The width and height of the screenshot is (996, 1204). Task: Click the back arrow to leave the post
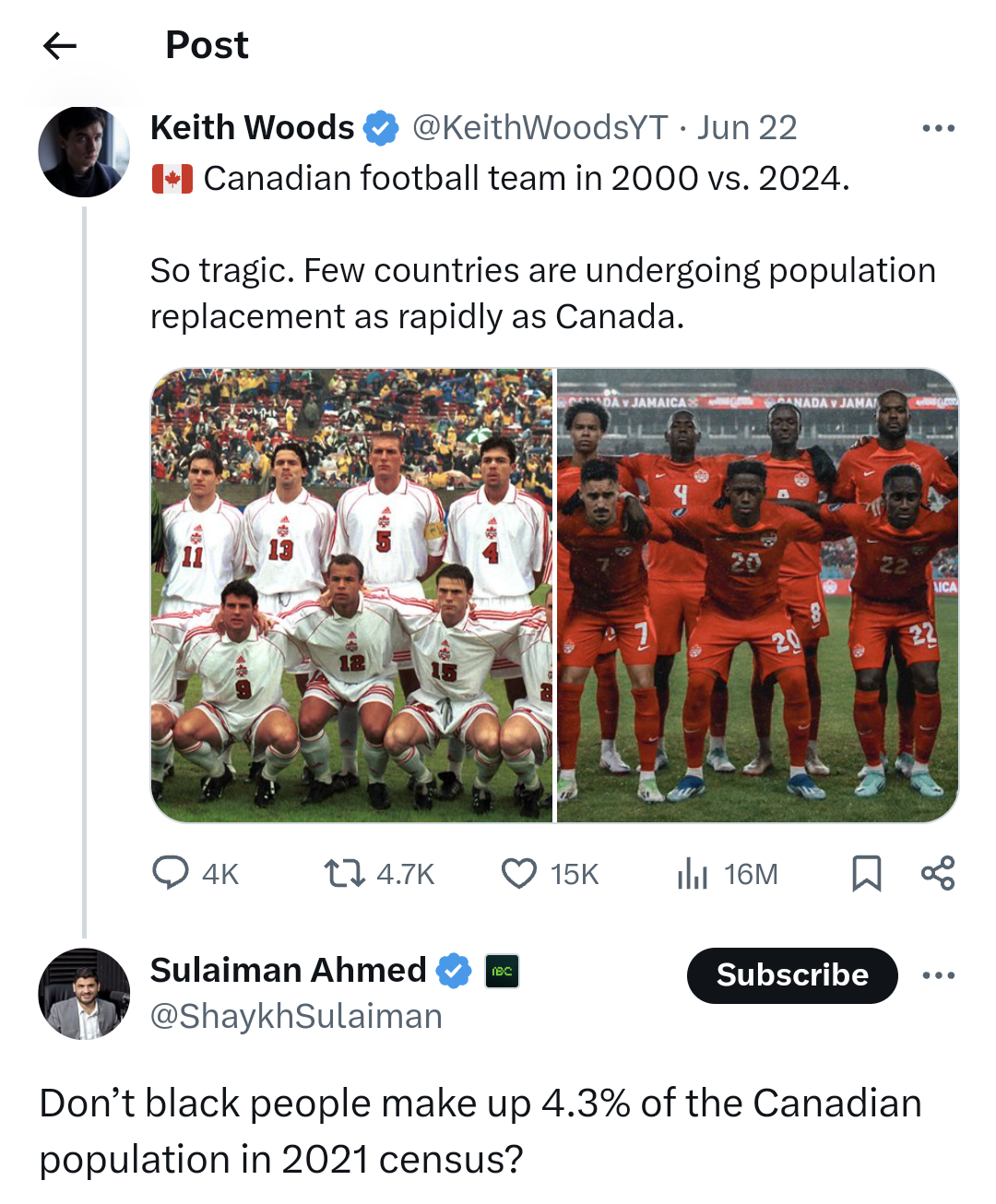[x=59, y=46]
